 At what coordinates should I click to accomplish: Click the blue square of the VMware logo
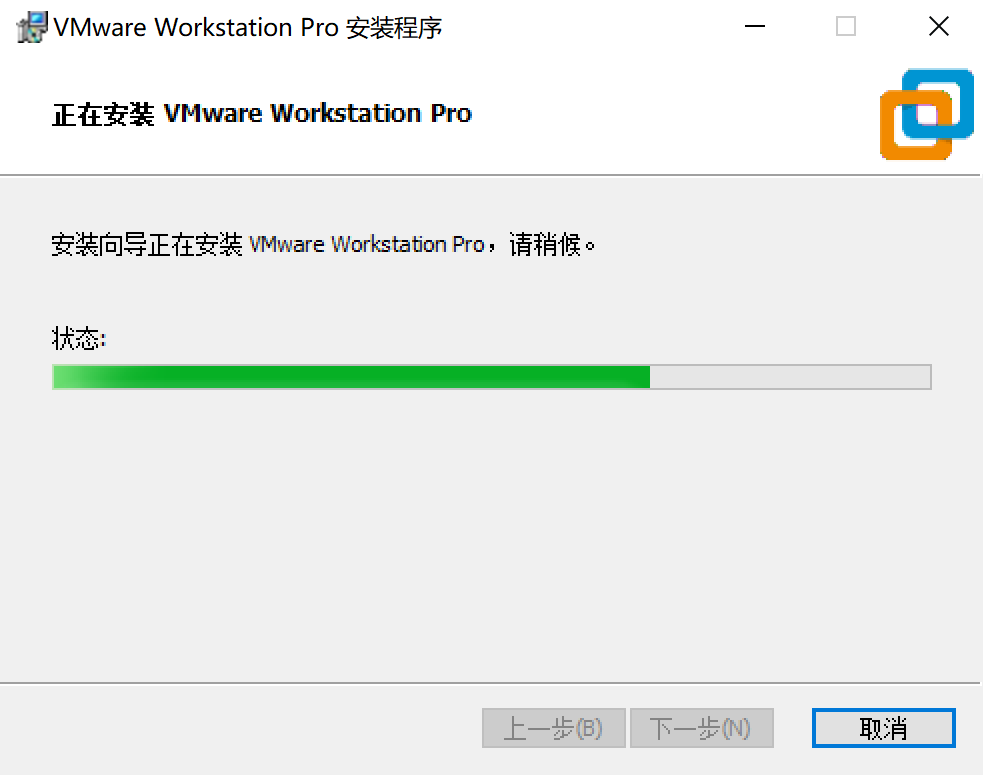pos(938,103)
